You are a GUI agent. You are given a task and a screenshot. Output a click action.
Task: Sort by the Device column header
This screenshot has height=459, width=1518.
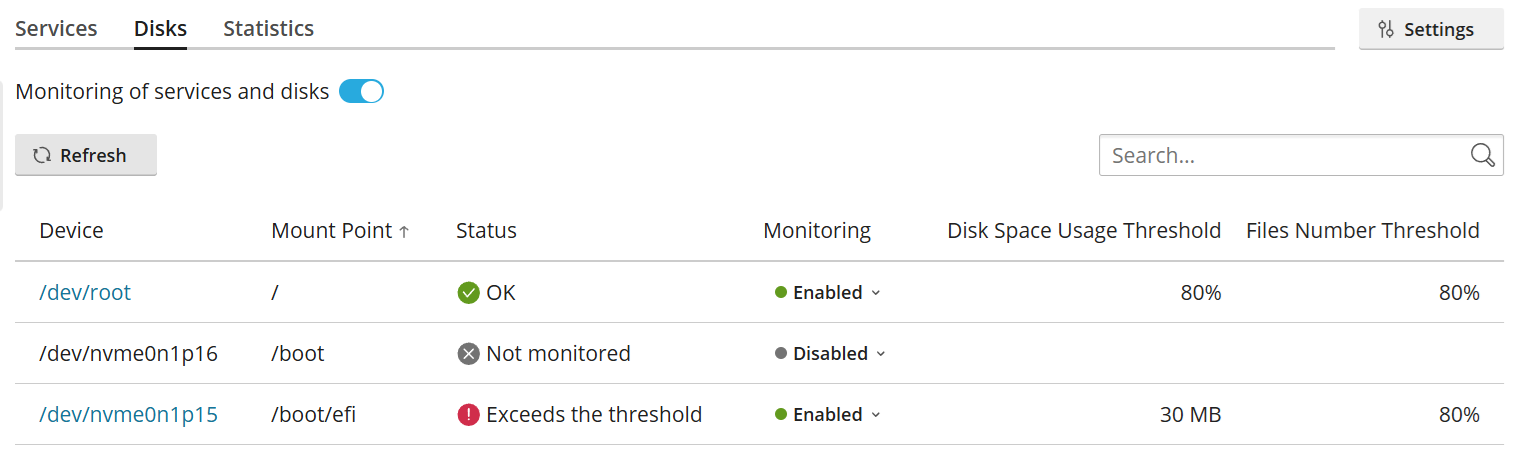71,231
